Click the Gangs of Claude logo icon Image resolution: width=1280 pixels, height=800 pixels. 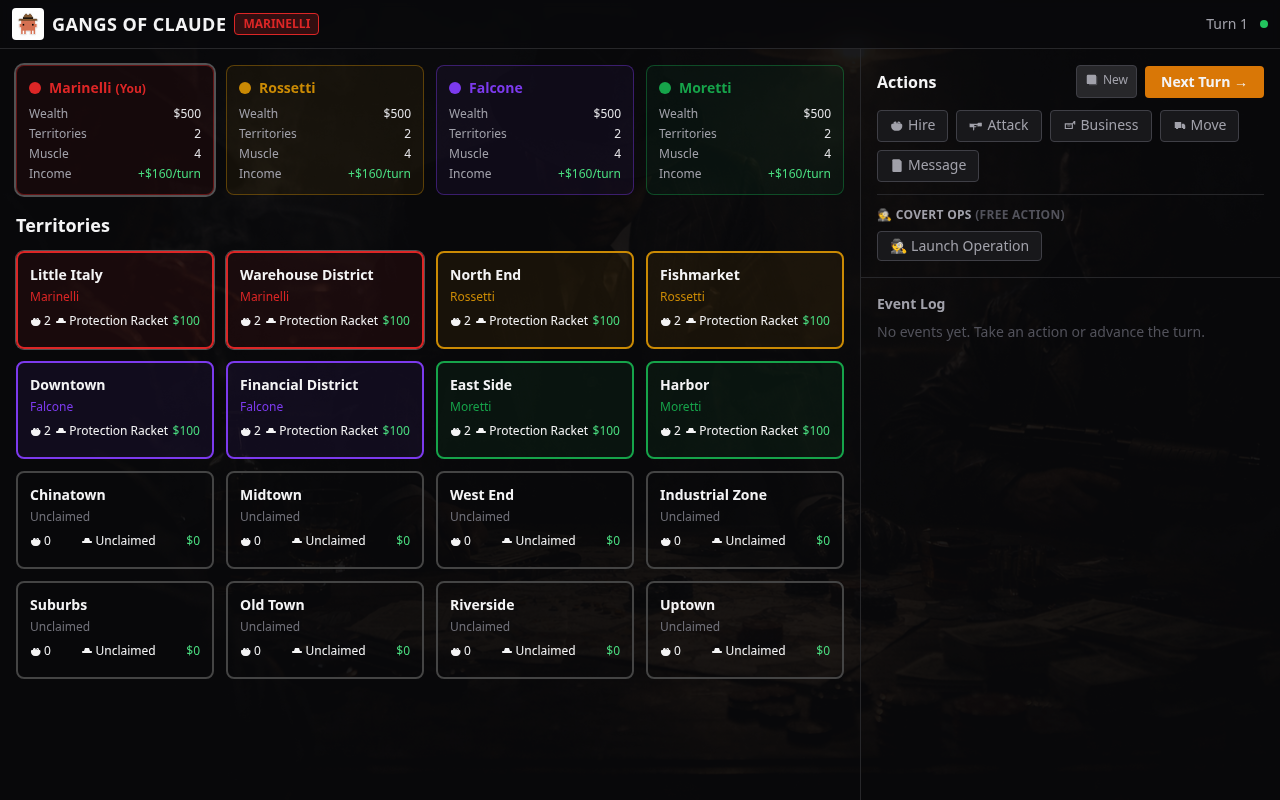pyautogui.click(x=28, y=24)
